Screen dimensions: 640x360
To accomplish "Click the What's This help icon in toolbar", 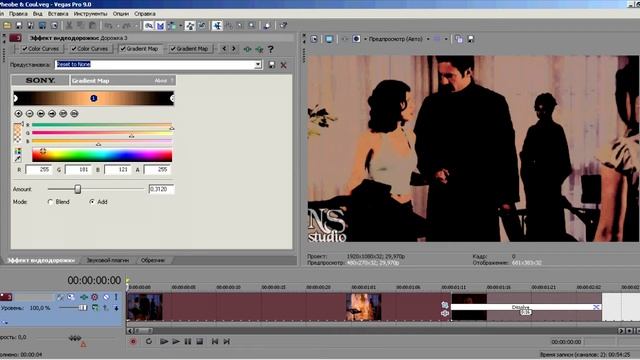I will [283, 26].
